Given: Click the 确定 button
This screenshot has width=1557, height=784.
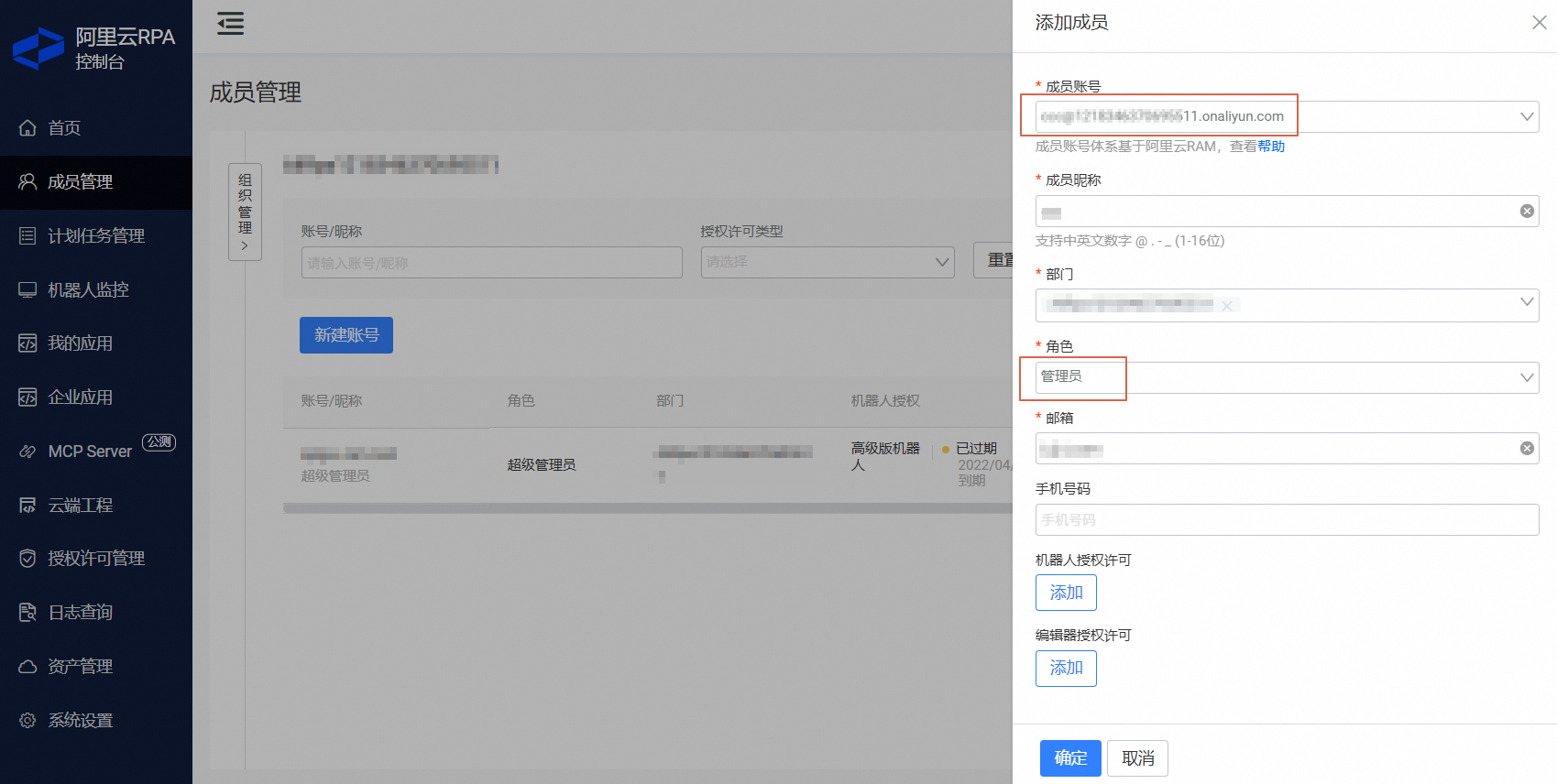Looking at the screenshot, I should point(1070,758).
